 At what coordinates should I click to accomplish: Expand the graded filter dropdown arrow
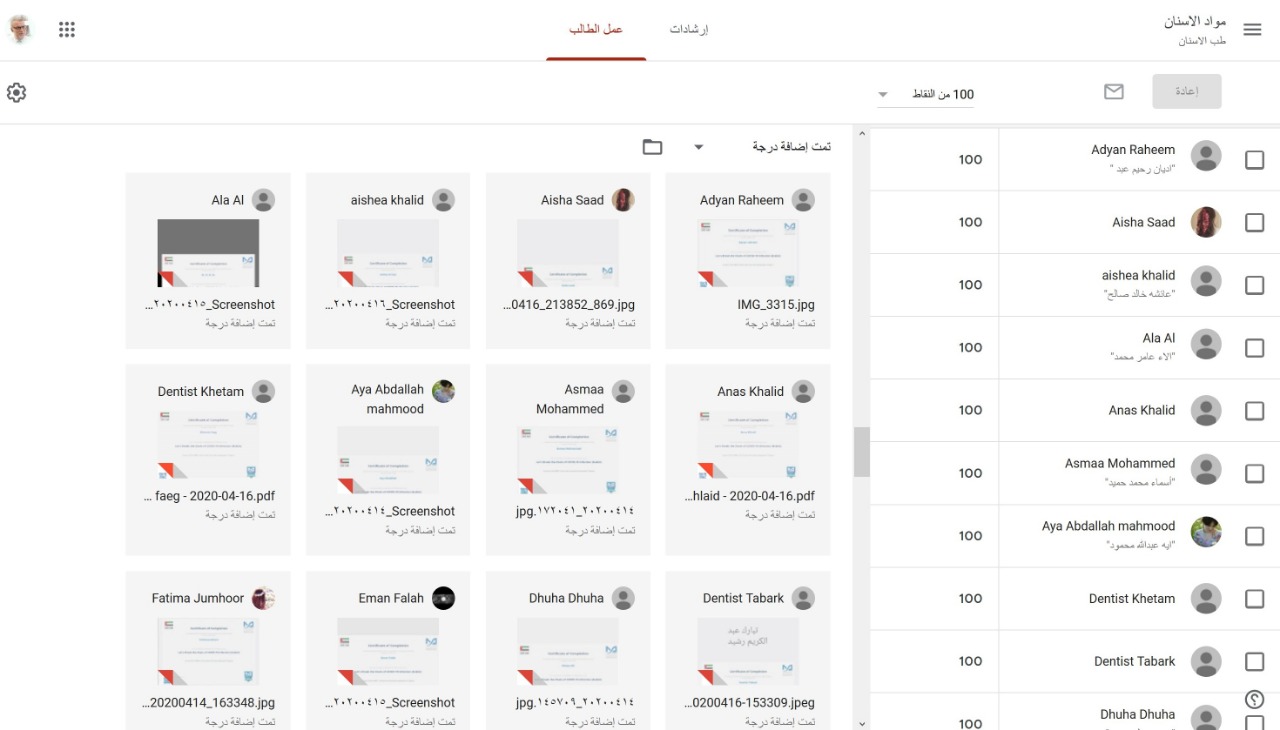[699, 147]
